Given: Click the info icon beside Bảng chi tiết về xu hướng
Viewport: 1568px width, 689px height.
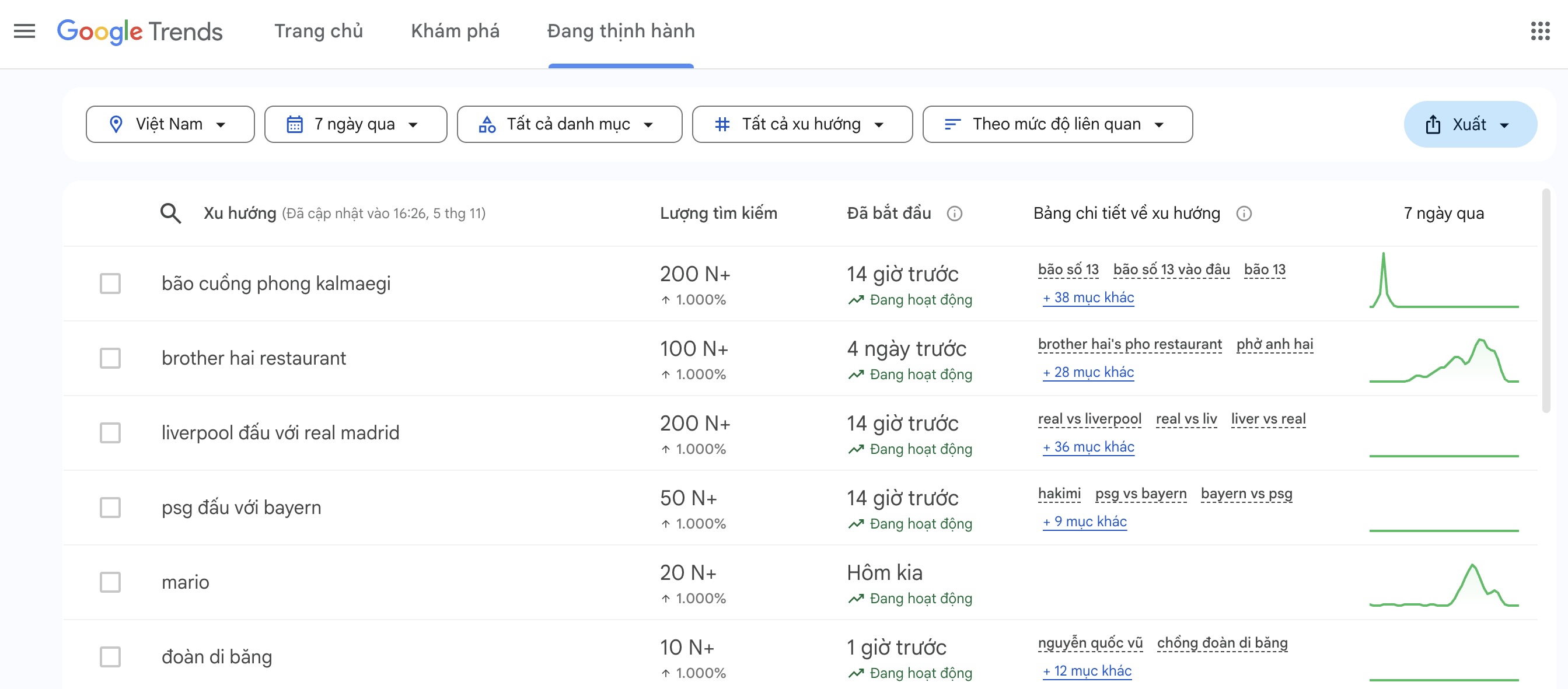Looking at the screenshot, I should [1244, 214].
